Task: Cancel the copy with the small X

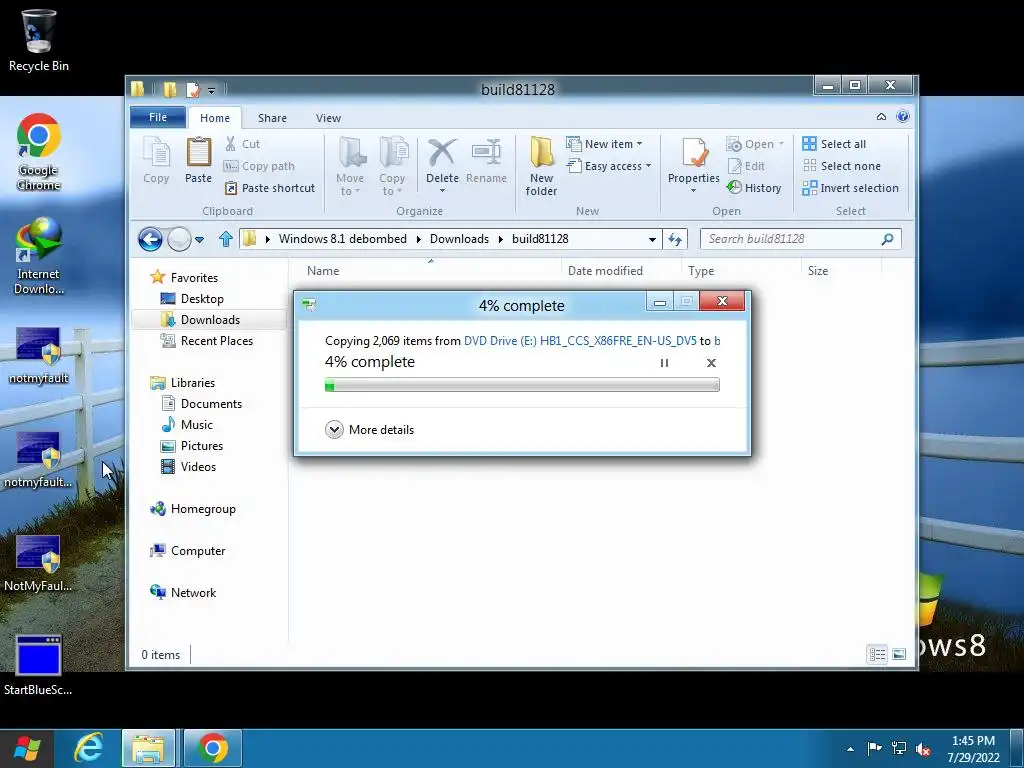Action: click(x=711, y=362)
